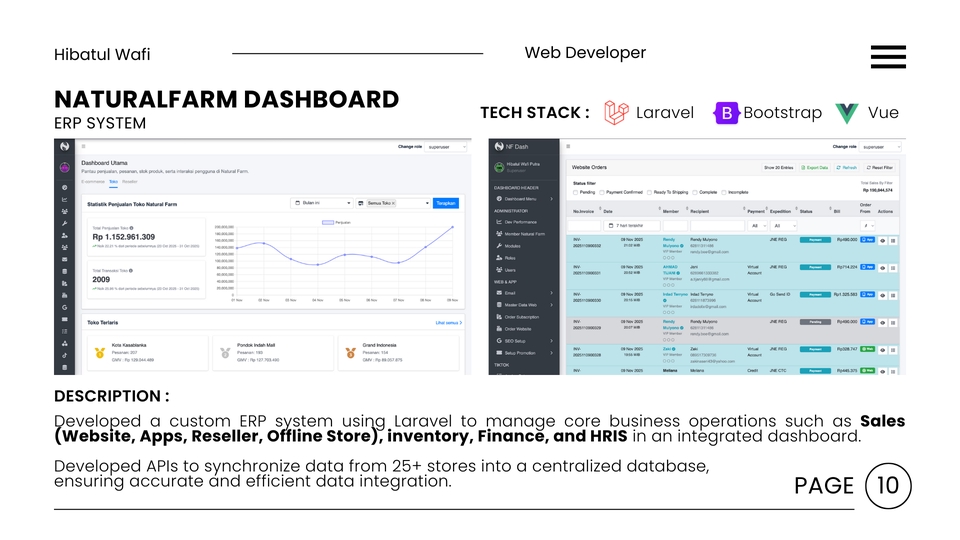The height and width of the screenshot is (540, 960).
Task: Check the Pending status filter checkbox
Action: (x=575, y=192)
